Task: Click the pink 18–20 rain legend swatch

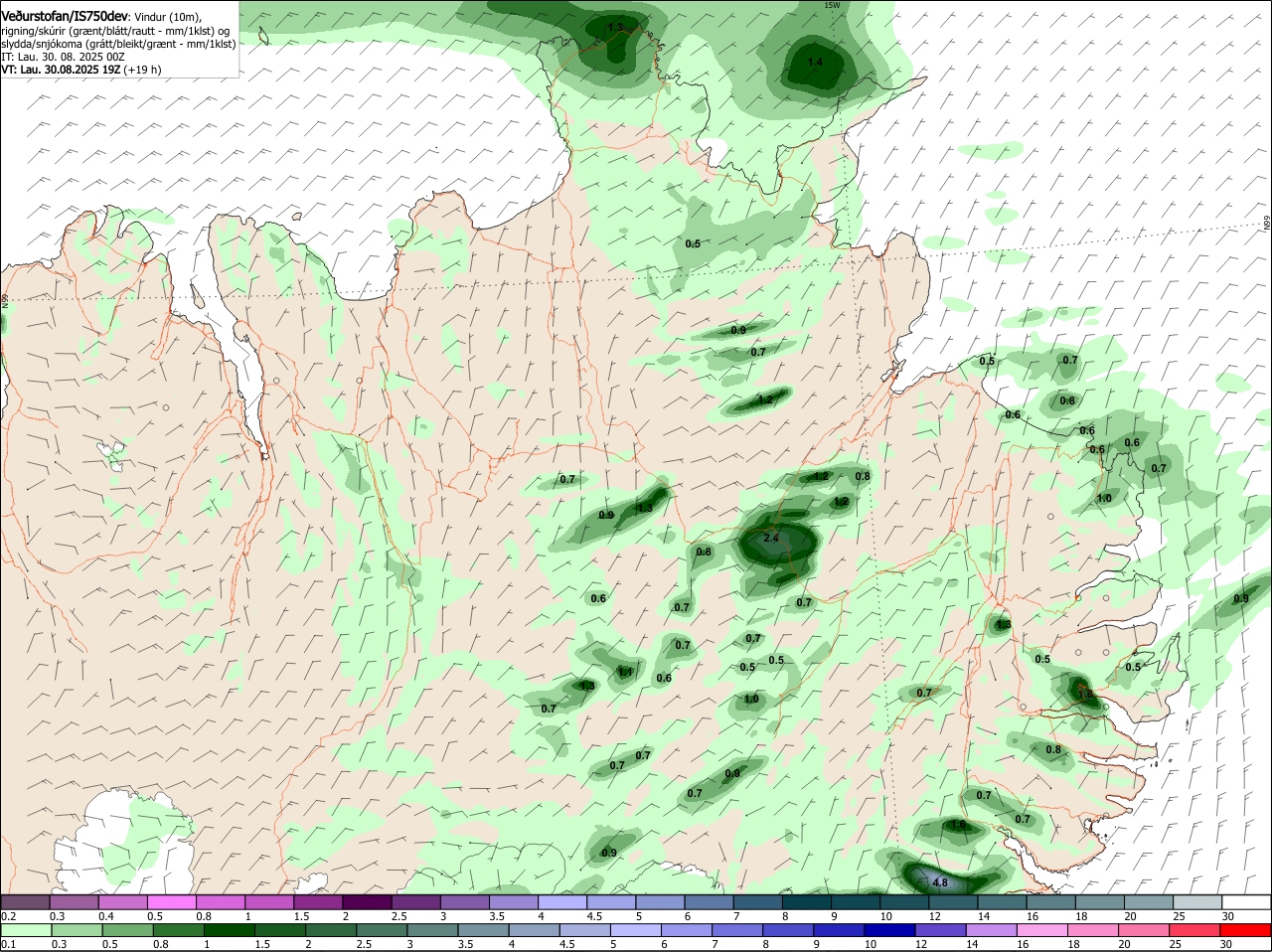Action: tap(1093, 930)
